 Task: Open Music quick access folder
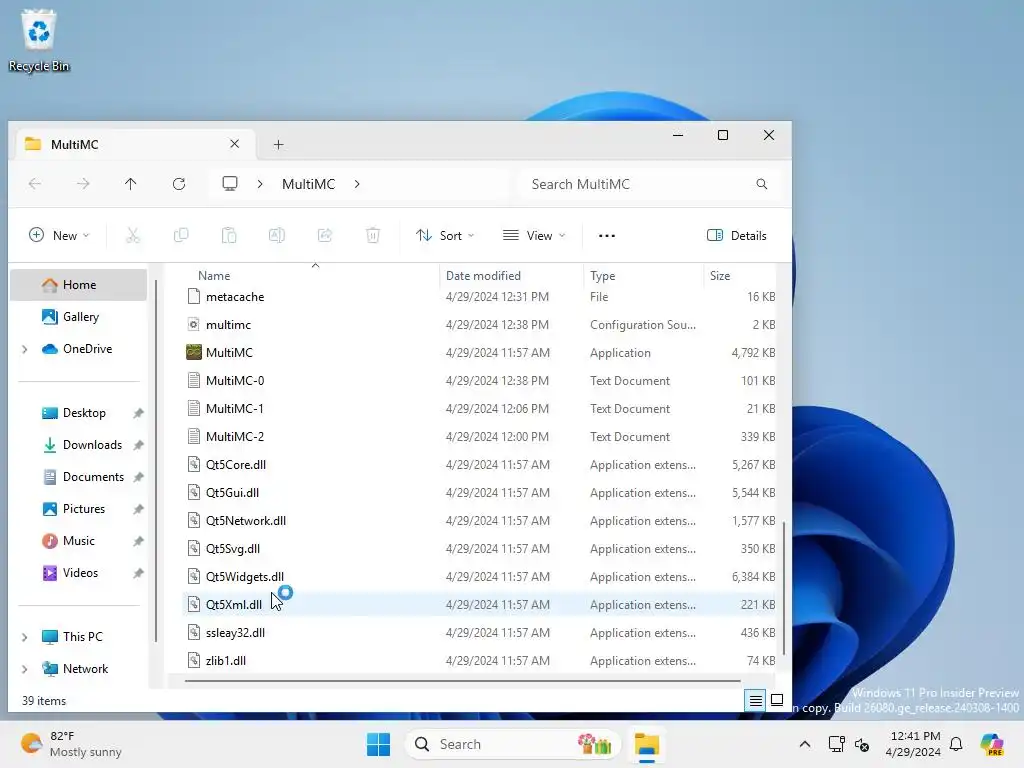(78, 541)
